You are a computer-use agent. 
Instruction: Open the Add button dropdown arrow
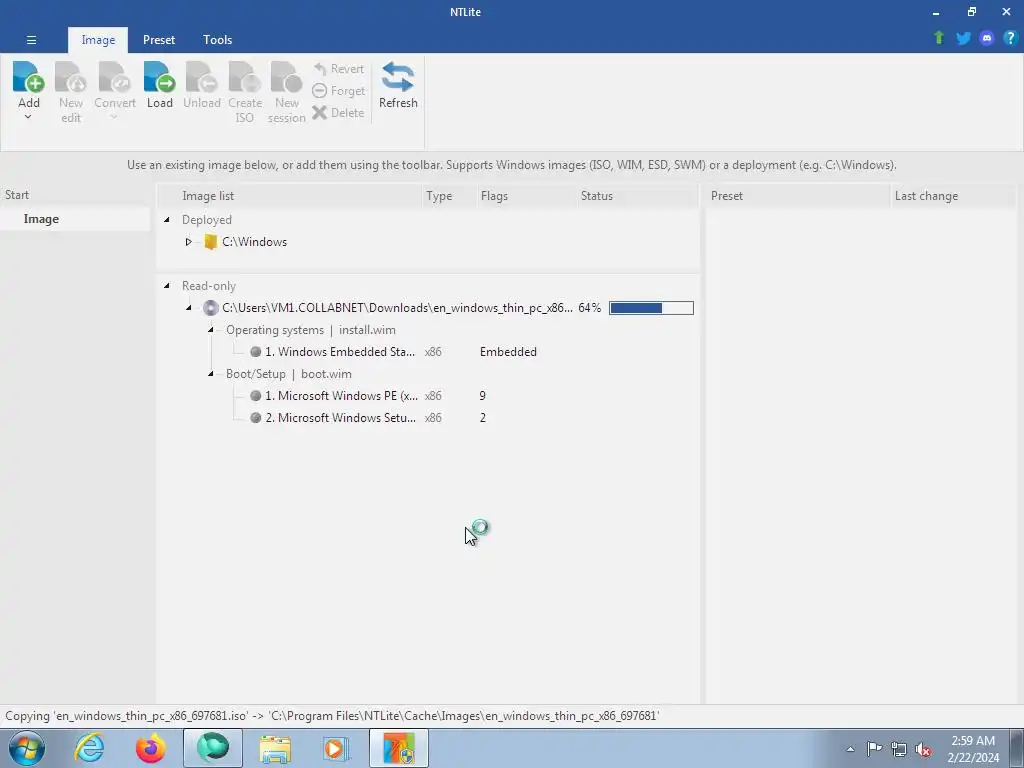[28, 118]
